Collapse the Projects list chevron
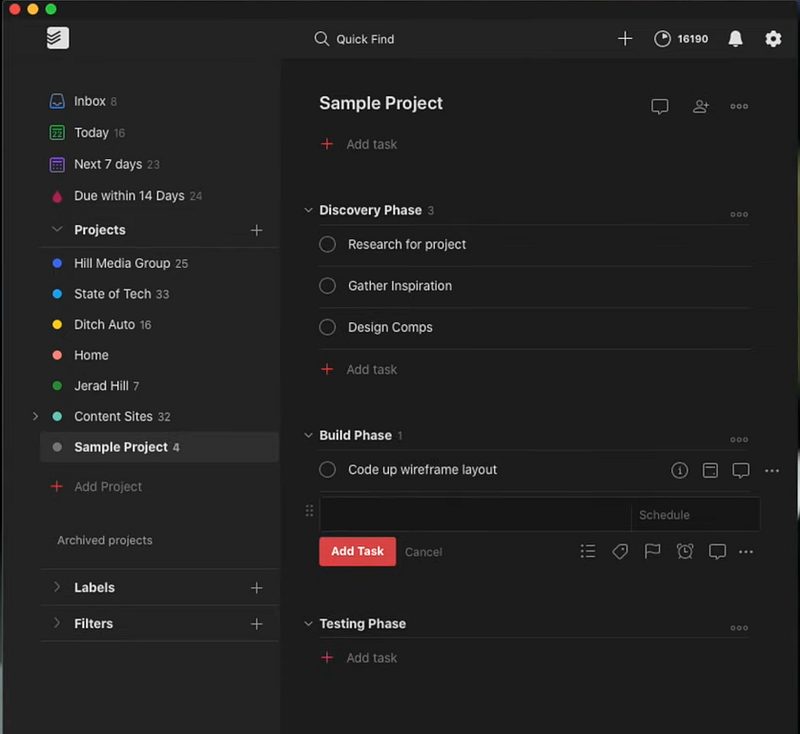This screenshot has height=734, width=800. (57, 230)
